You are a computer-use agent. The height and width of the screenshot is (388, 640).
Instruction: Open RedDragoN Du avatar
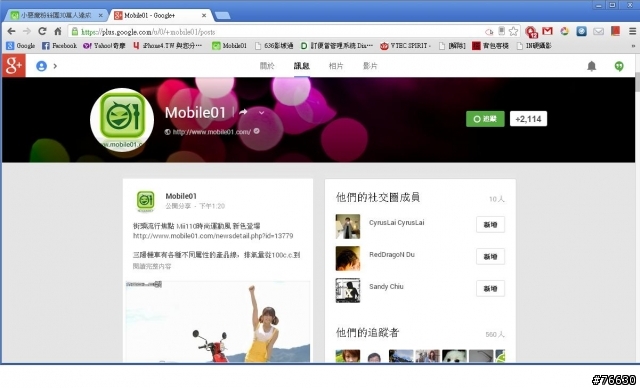tap(348, 258)
